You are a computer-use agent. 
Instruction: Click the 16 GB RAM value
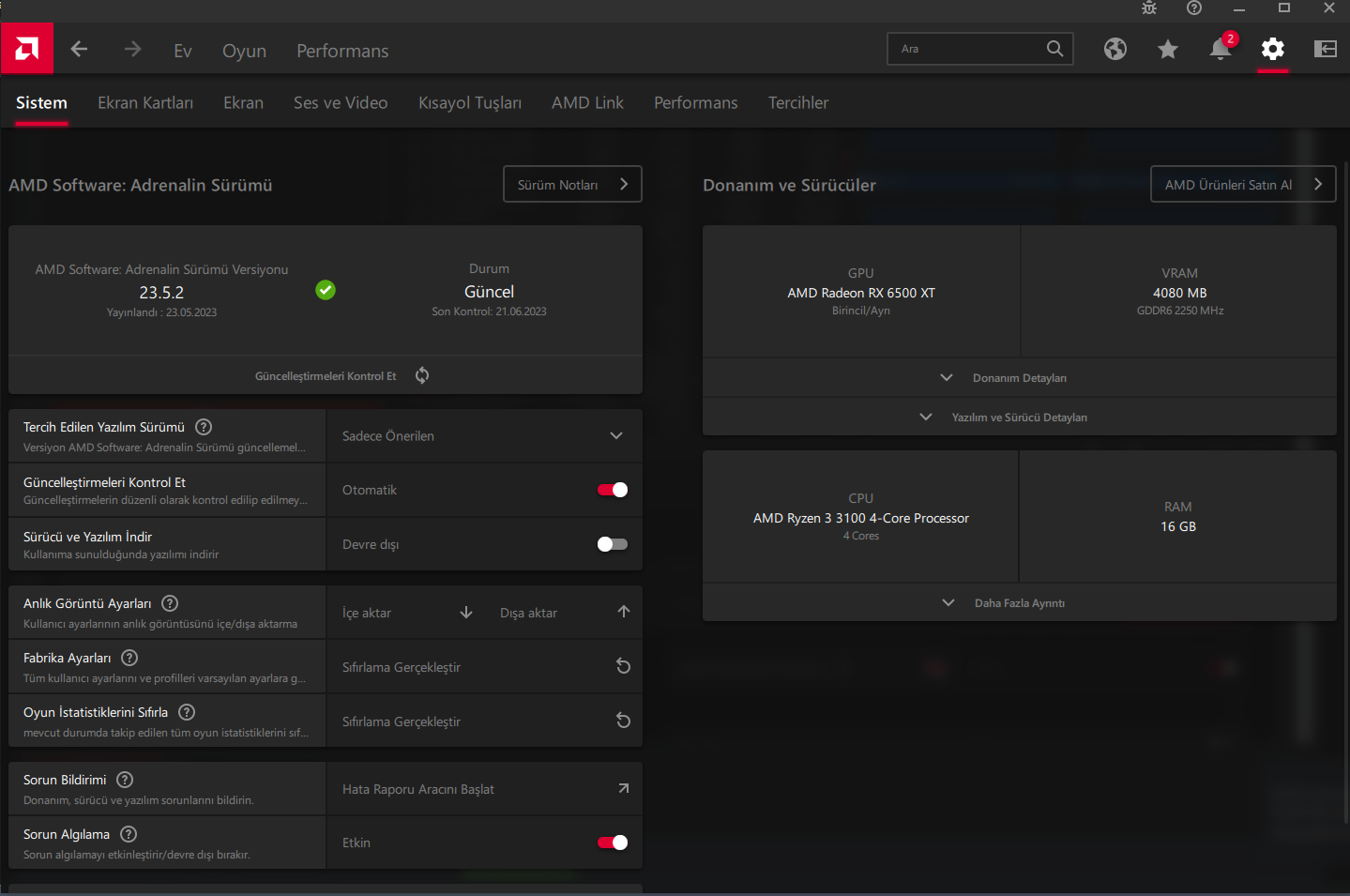click(1178, 526)
